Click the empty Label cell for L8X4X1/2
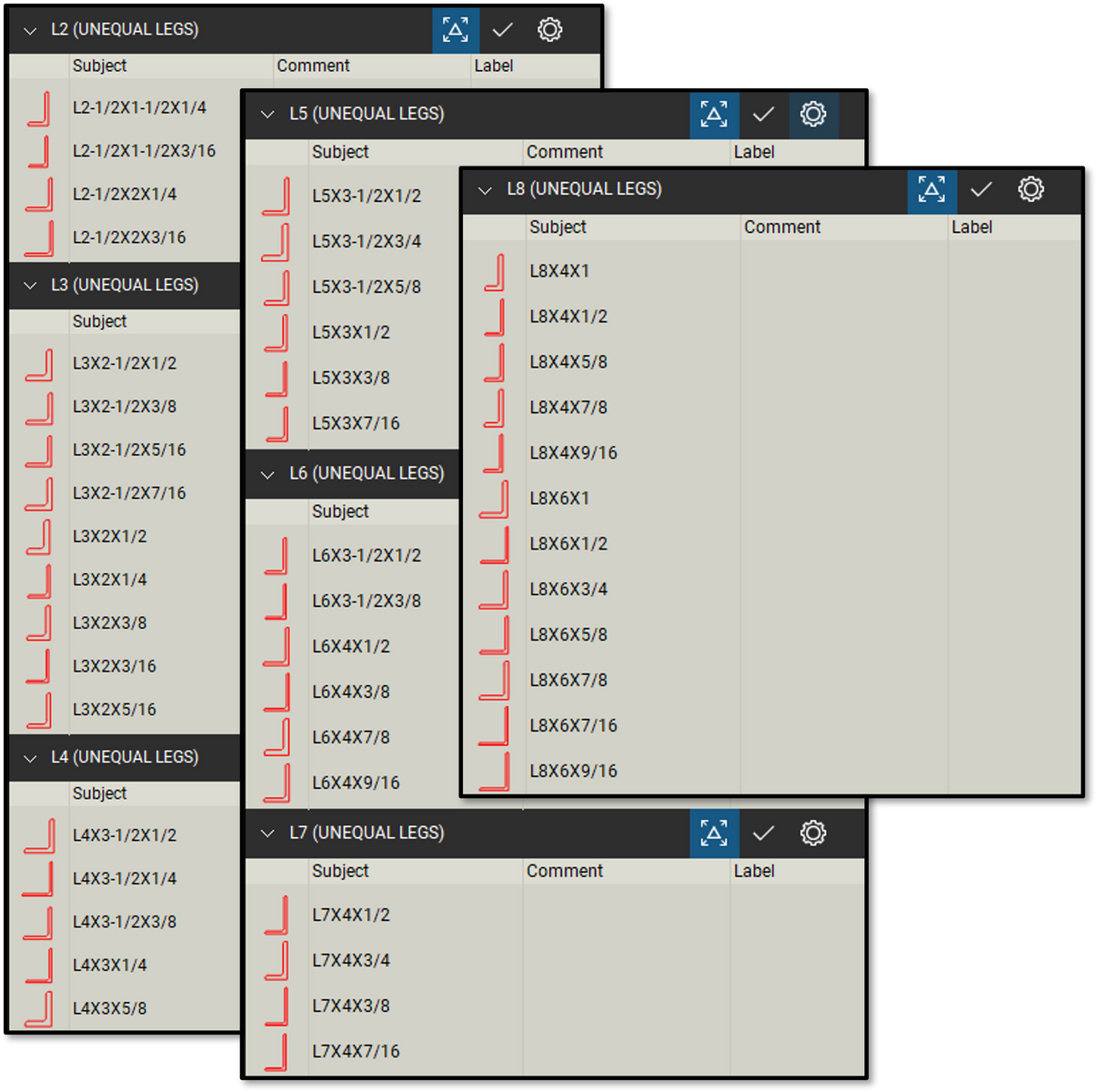 pyautogui.click(x=1014, y=317)
